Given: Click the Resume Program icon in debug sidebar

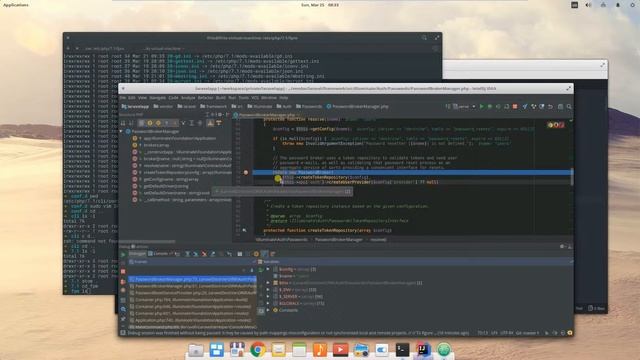Looking at the screenshot, I should (x=123, y=254).
